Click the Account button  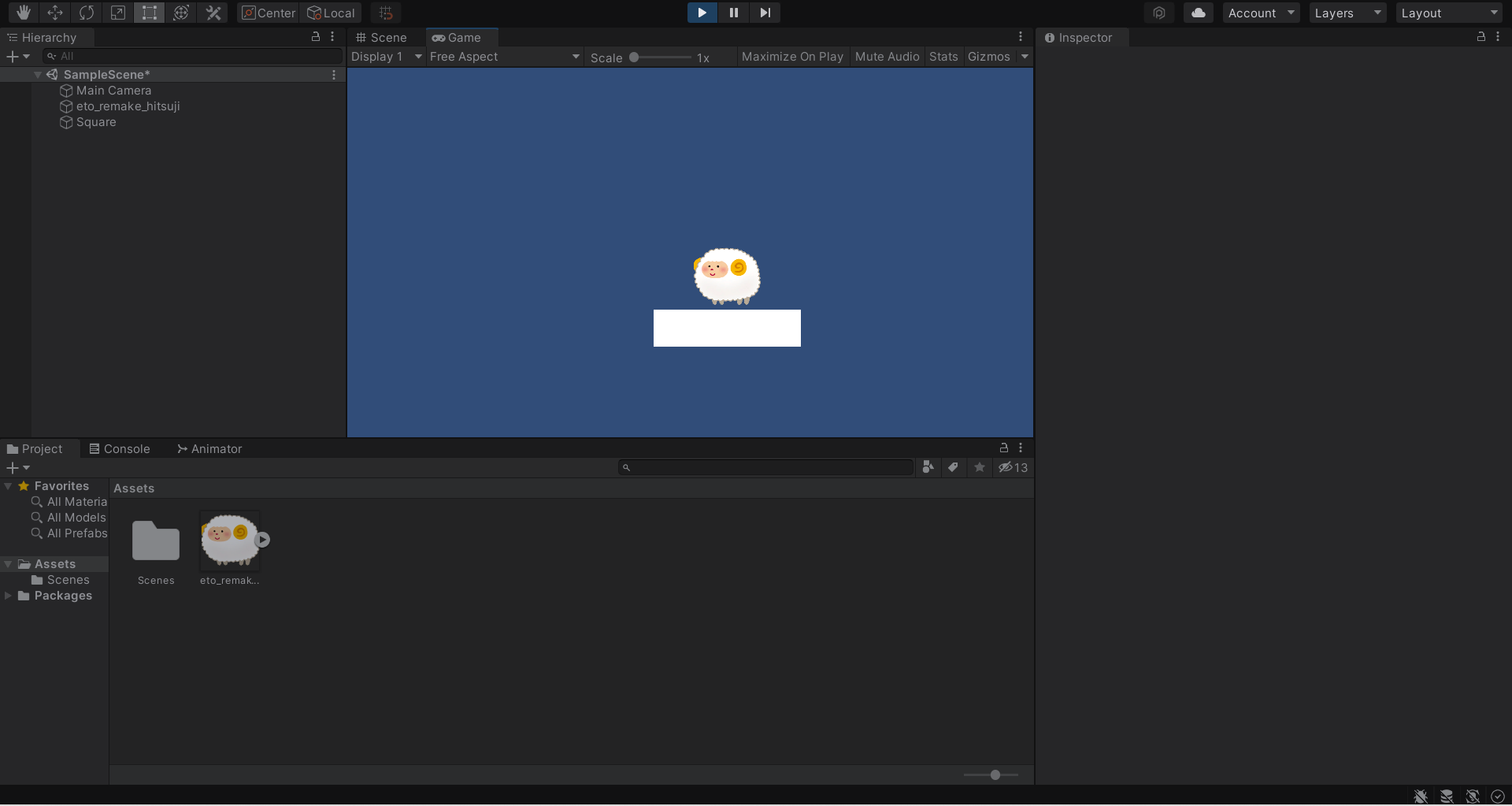pyautogui.click(x=1260, y=13)
